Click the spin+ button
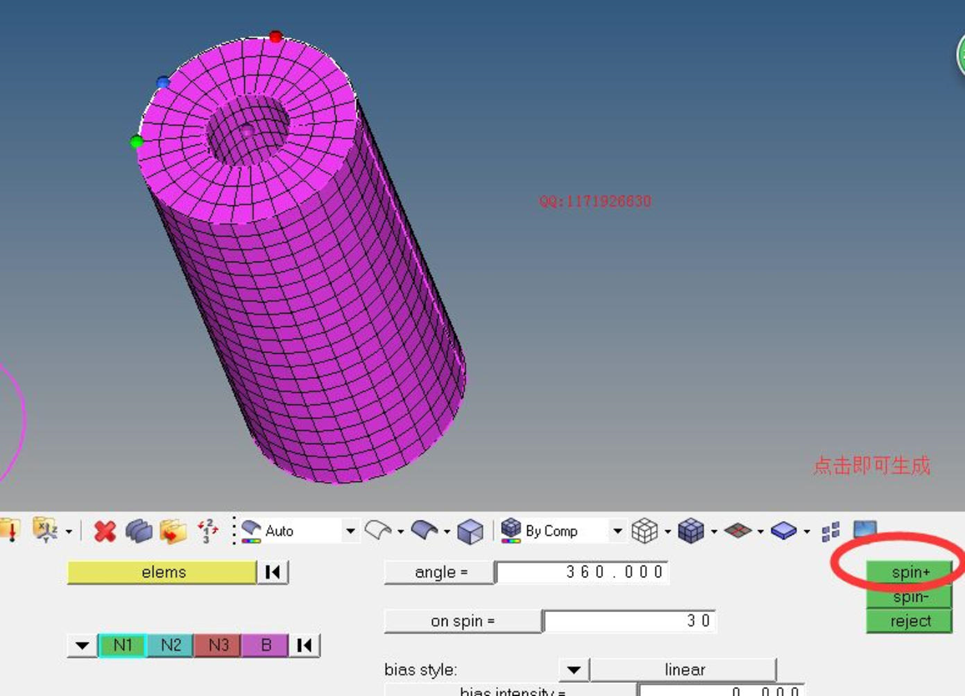 click(910, 572)
